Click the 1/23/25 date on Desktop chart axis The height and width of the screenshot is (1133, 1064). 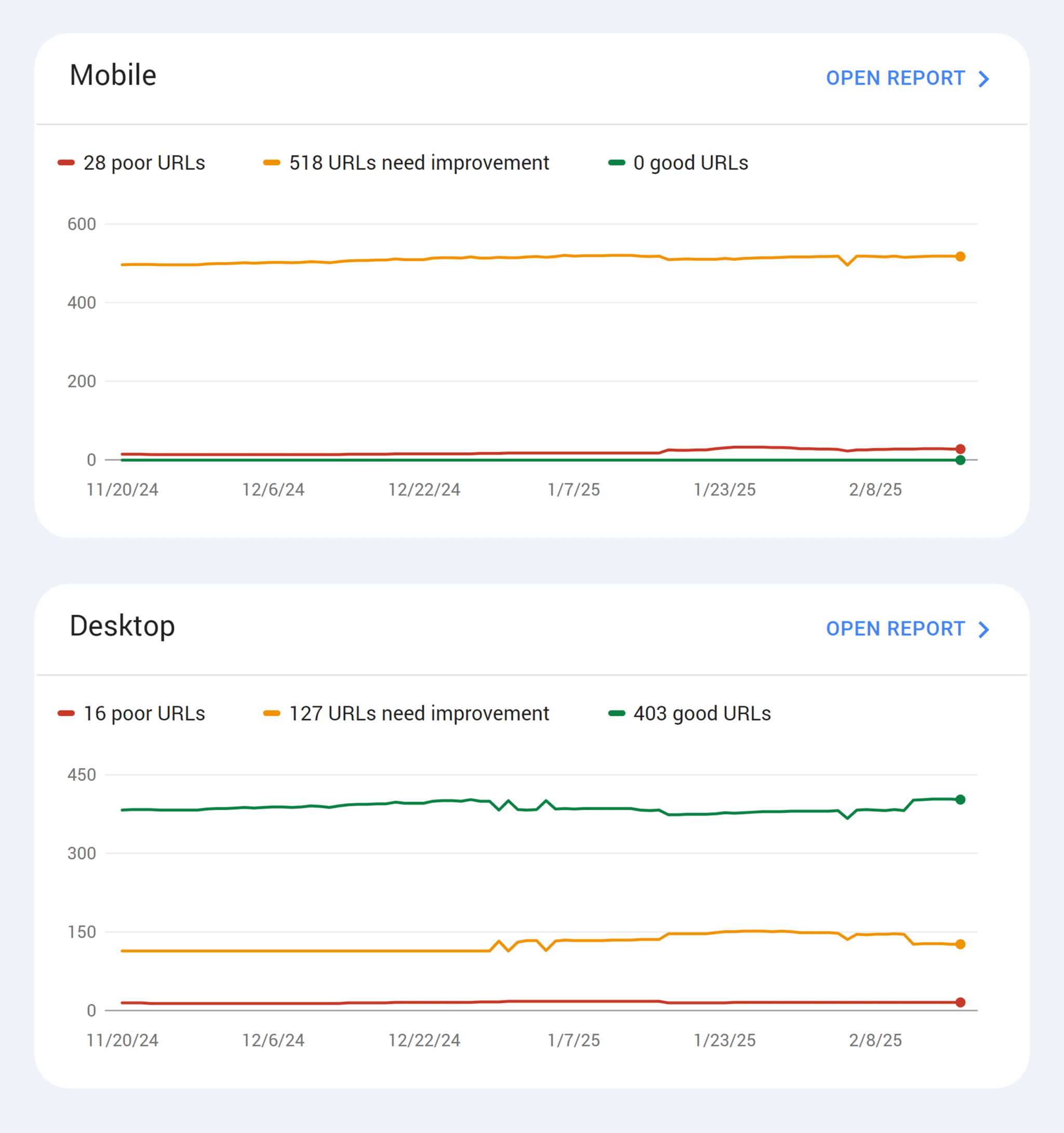pyautogui.click(x=724, y=1040)
